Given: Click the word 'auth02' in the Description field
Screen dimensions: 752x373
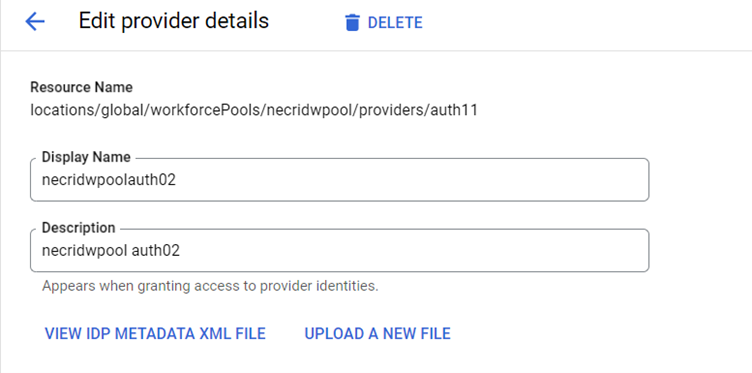Looking at the screenshot, I should click(x=155, y=250).
